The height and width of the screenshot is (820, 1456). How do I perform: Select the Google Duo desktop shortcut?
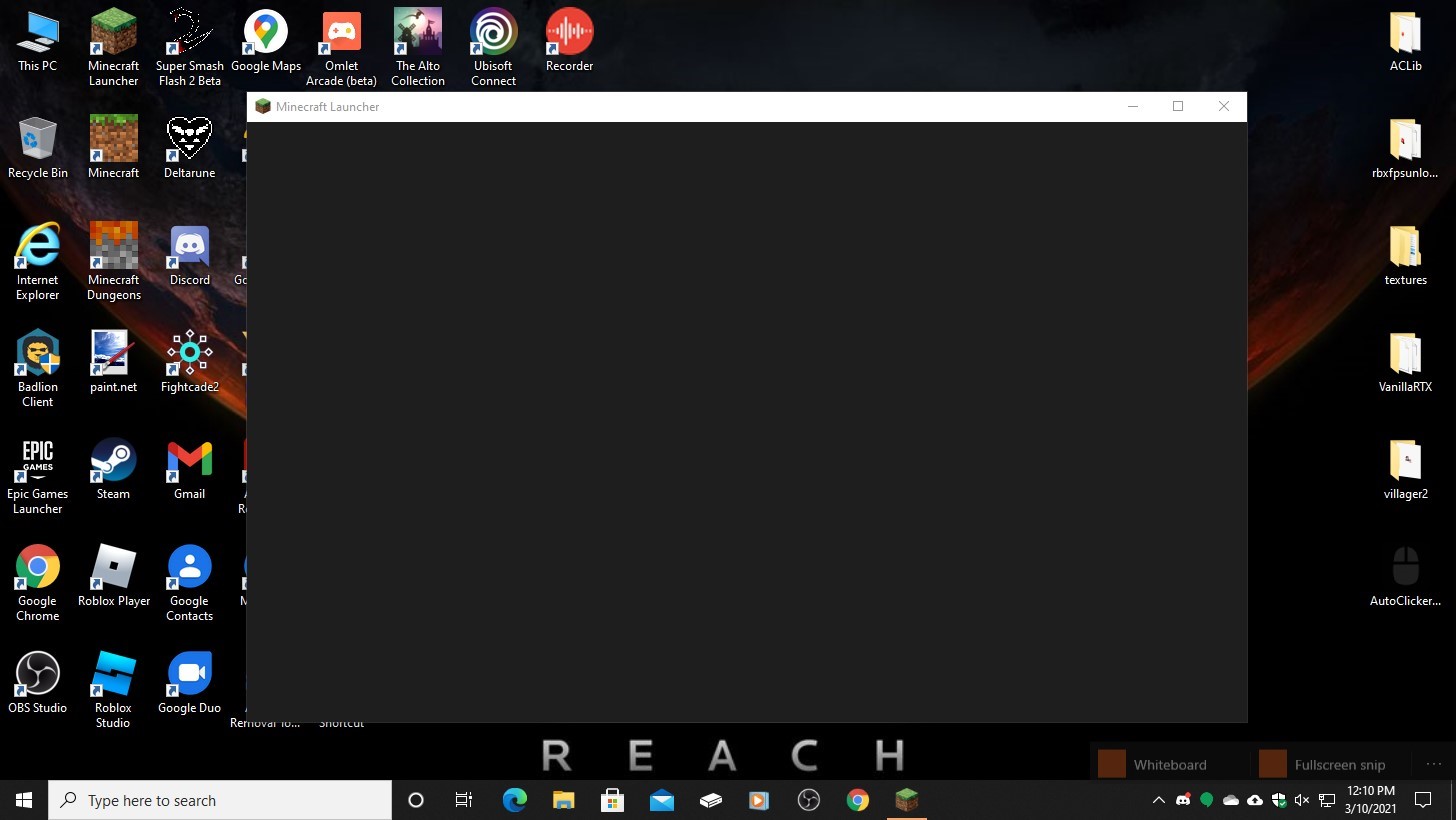(x=190, y=683)
